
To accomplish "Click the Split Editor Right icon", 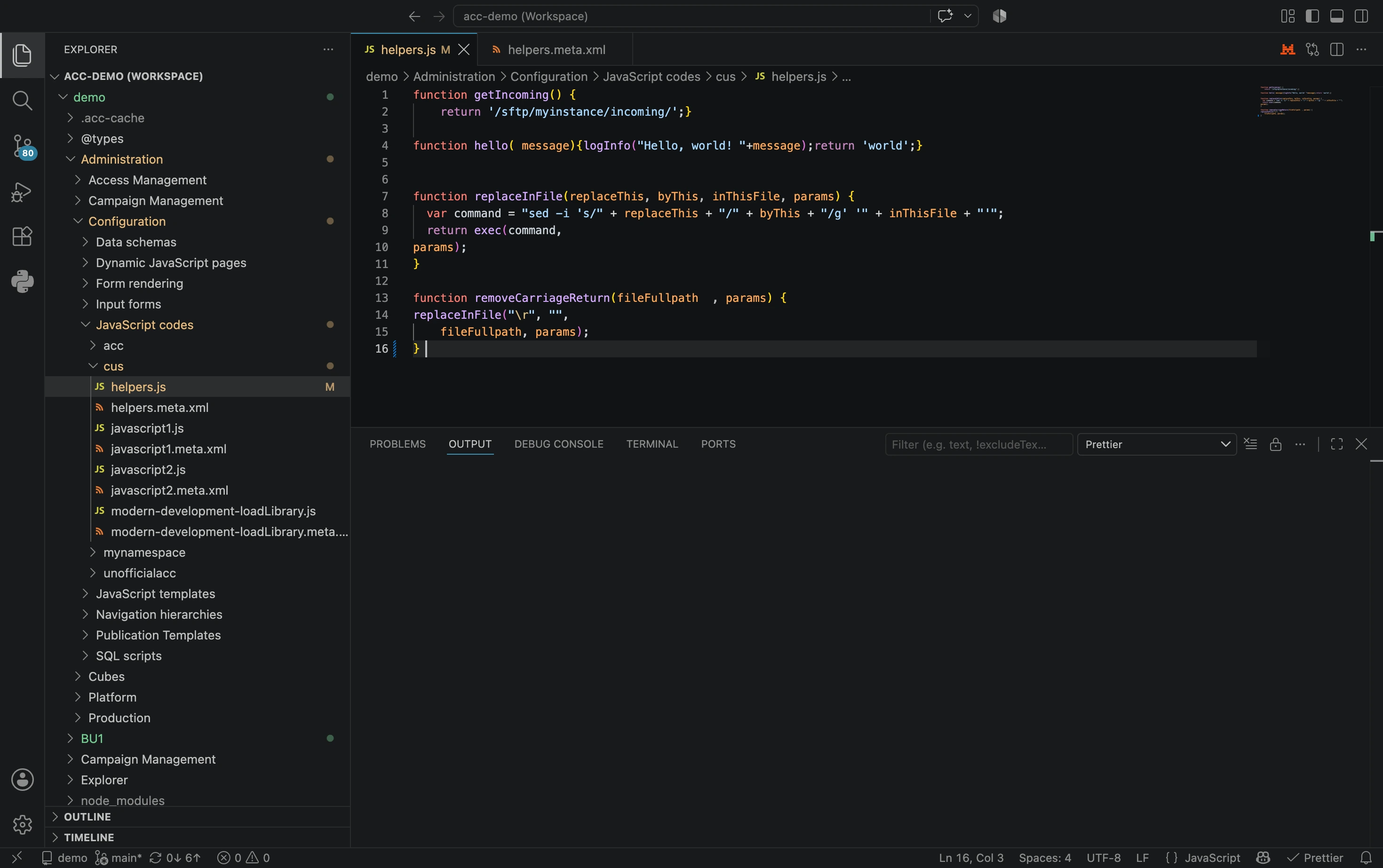I will click(1336, 49).
